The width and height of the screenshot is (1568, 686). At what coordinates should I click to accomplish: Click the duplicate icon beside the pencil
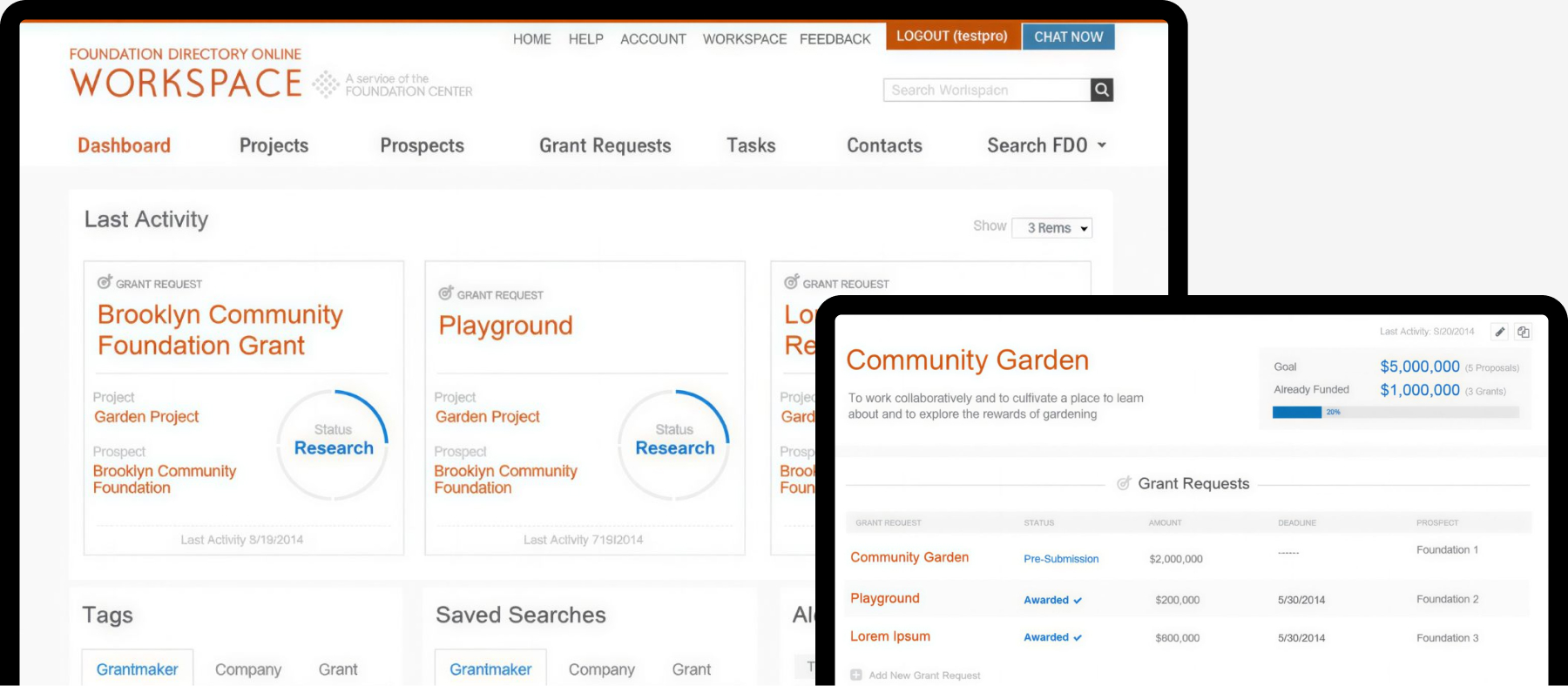1523,332
